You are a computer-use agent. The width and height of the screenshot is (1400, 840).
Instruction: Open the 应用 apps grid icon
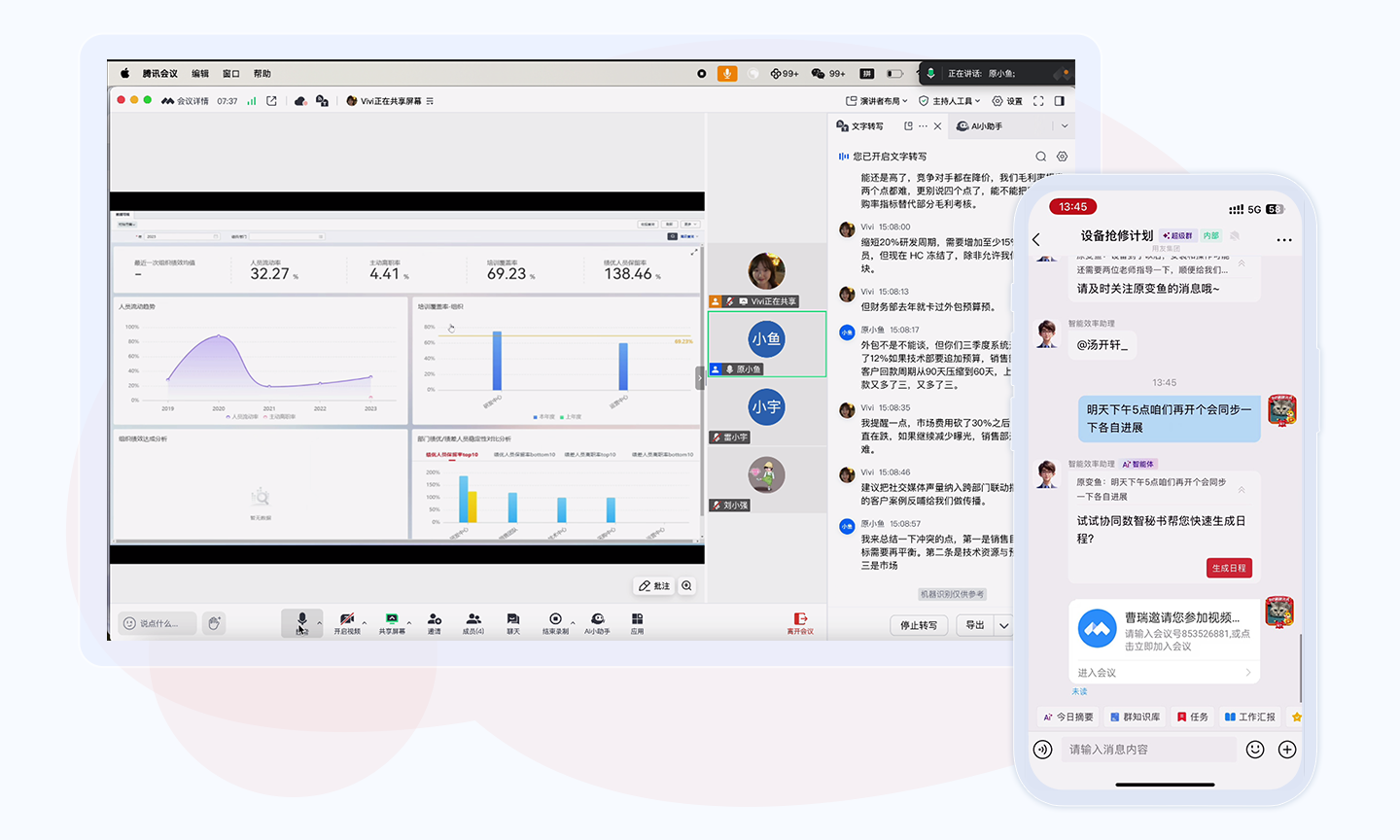click(637, 622)
